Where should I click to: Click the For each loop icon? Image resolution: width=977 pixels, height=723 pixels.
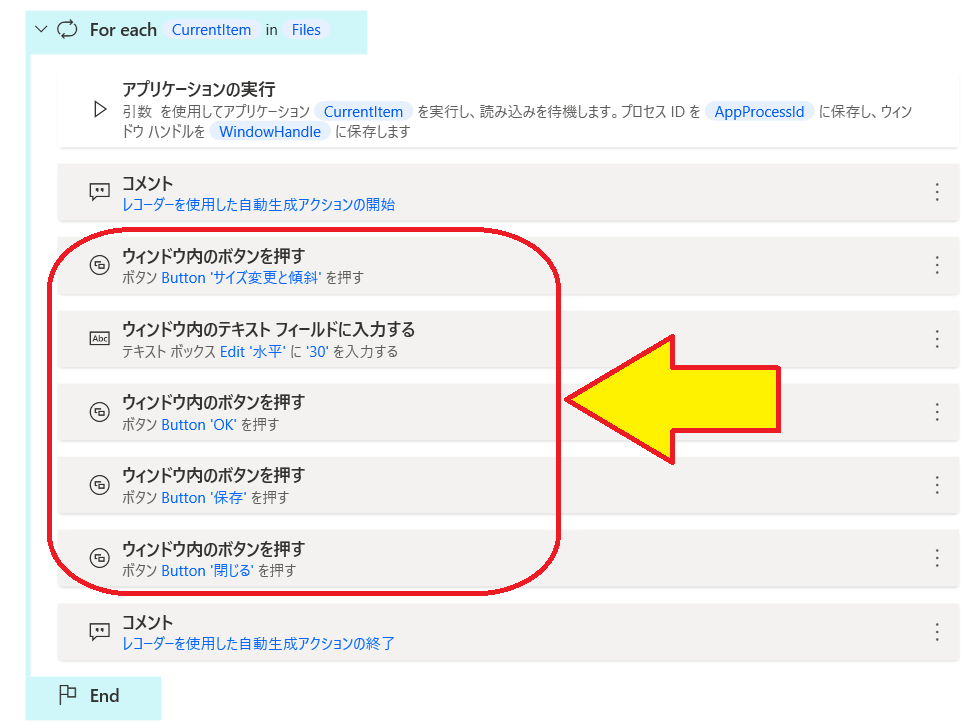pyautogui.click(x=67, y=30)
